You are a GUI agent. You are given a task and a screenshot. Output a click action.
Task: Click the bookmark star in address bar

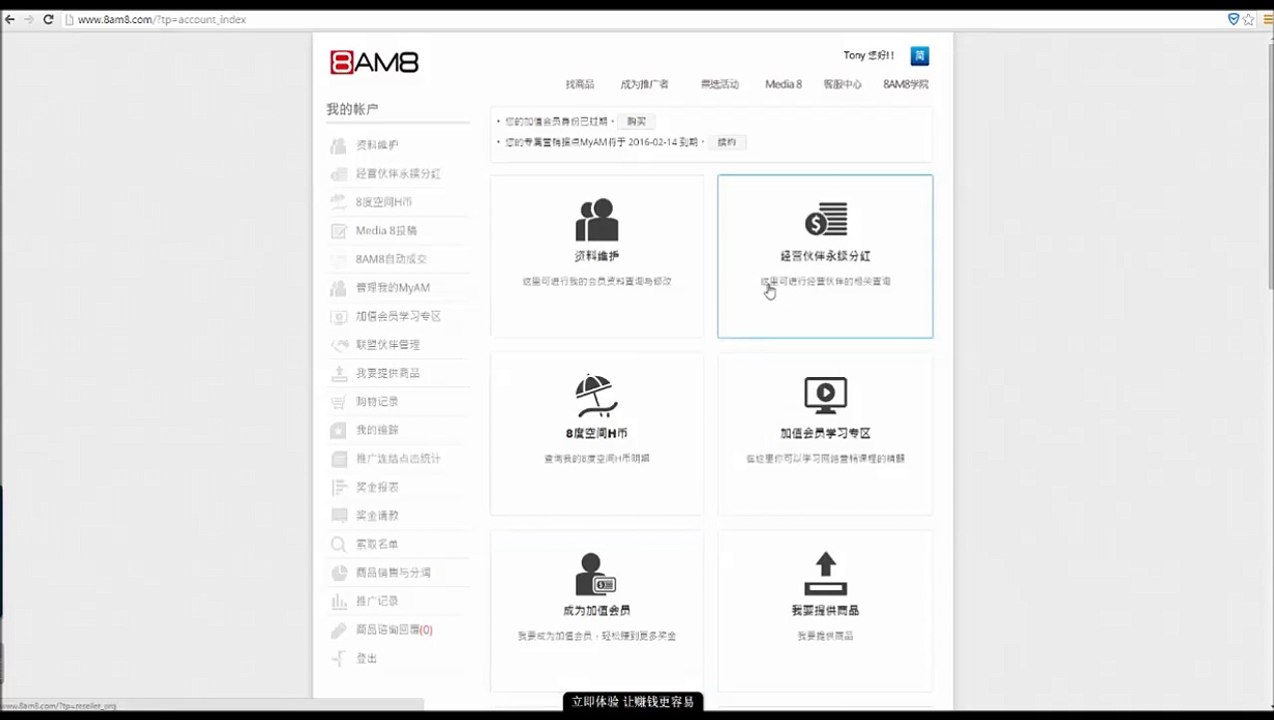tap(1249, 19)
